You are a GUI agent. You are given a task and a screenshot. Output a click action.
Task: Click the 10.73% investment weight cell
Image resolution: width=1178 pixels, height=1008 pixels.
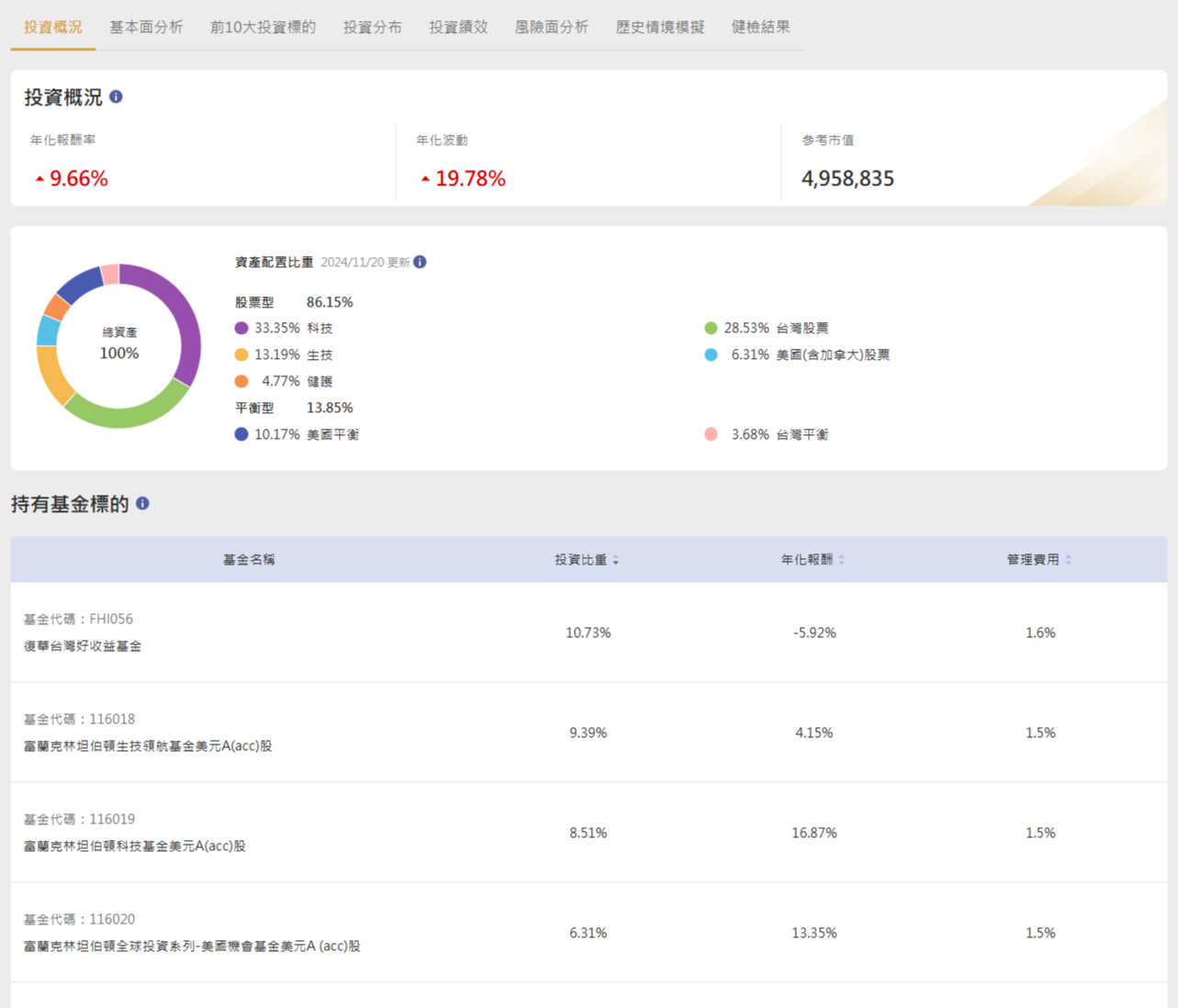[x=588, y=633]
